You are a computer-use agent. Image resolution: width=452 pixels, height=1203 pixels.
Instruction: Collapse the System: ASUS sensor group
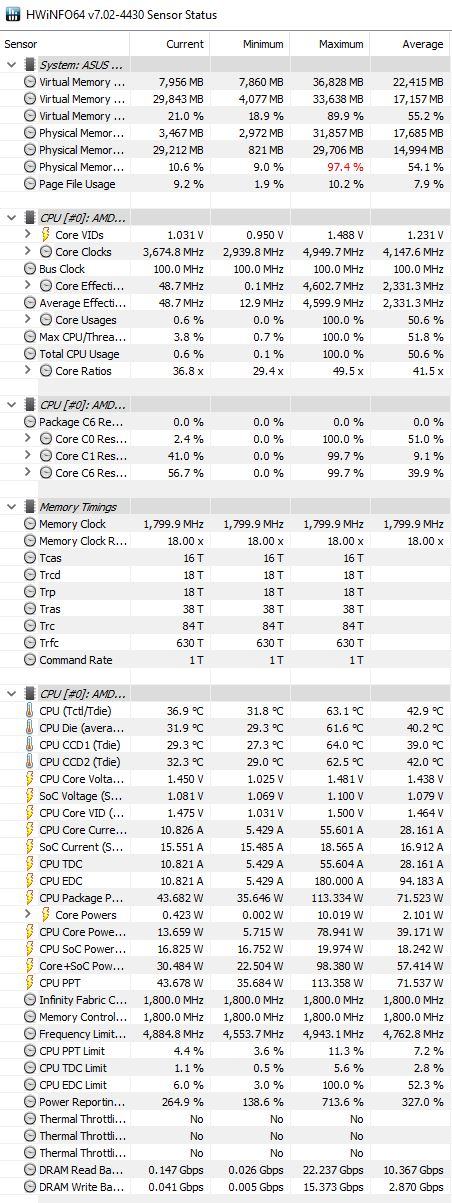click(x=11, y=65)
